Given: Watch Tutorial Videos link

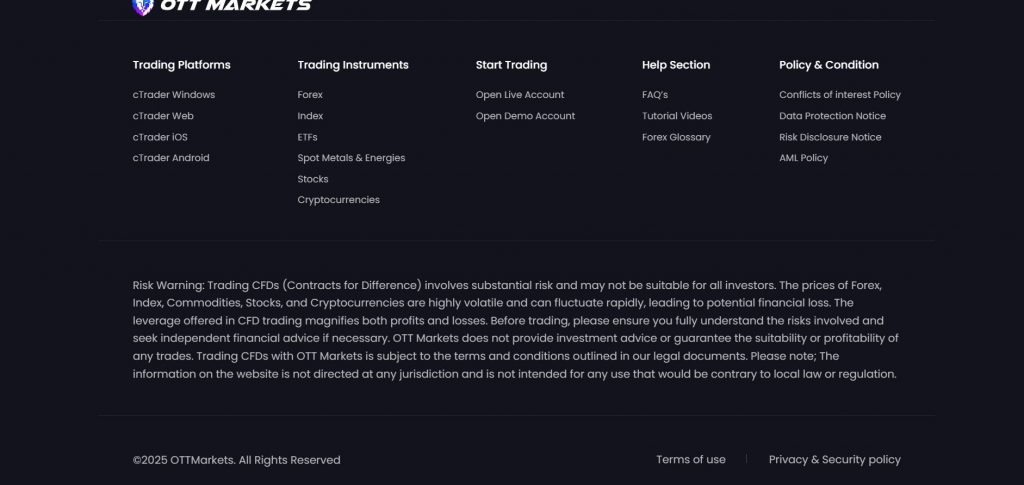Looking at the screenshot, I should pyautogui.click(x=677, y=116).
